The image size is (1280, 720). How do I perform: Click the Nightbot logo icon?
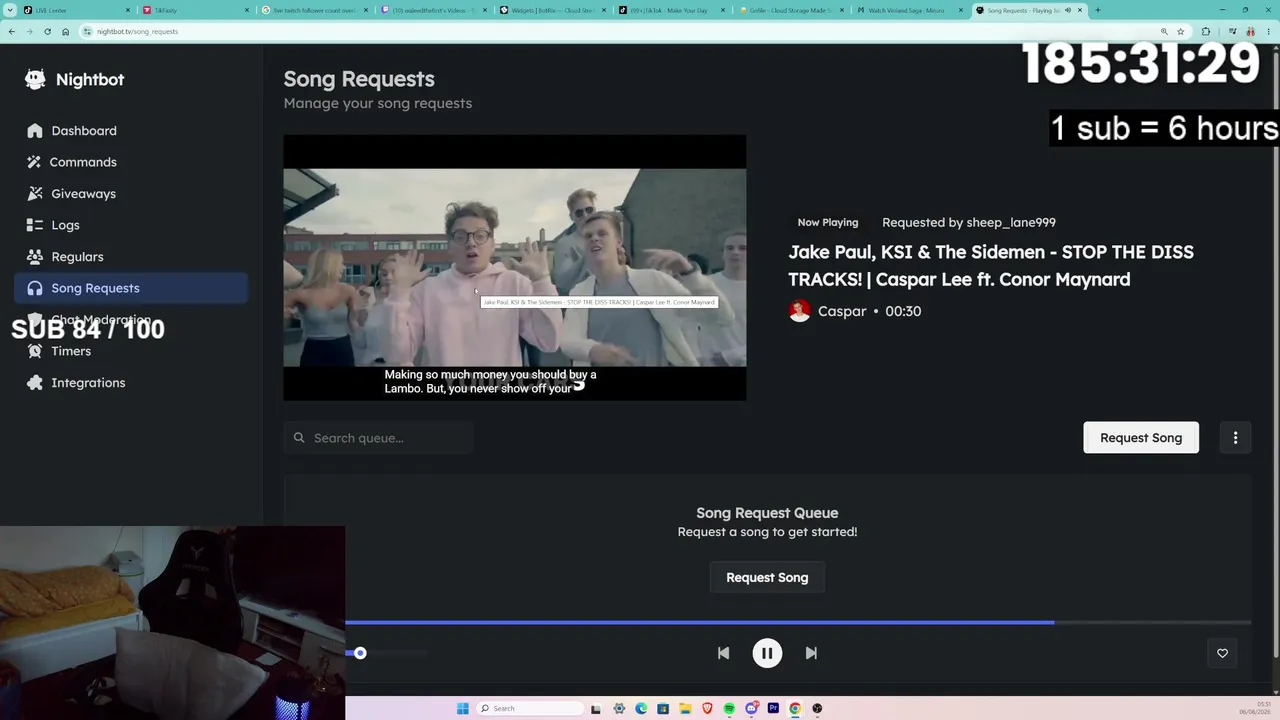click(x=35, y=79)
